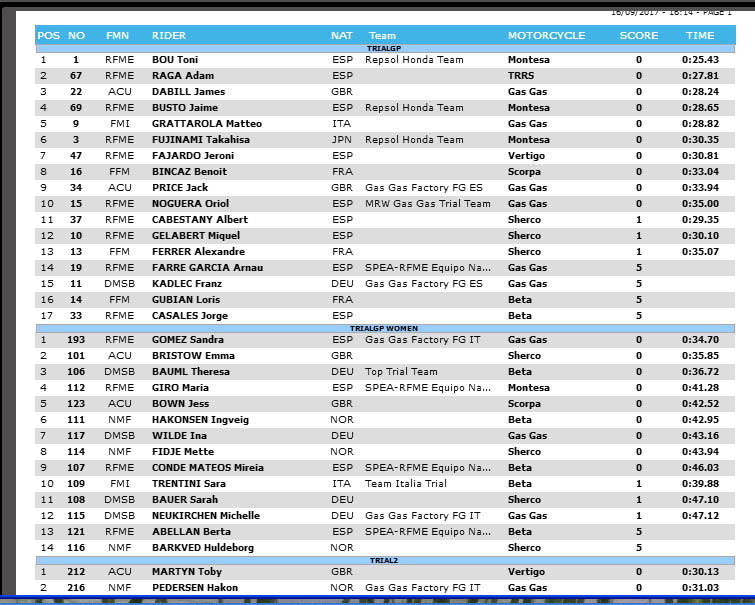Click rider number 193
The width and height of the screenshot is (755, 605).
click(76, 340)
